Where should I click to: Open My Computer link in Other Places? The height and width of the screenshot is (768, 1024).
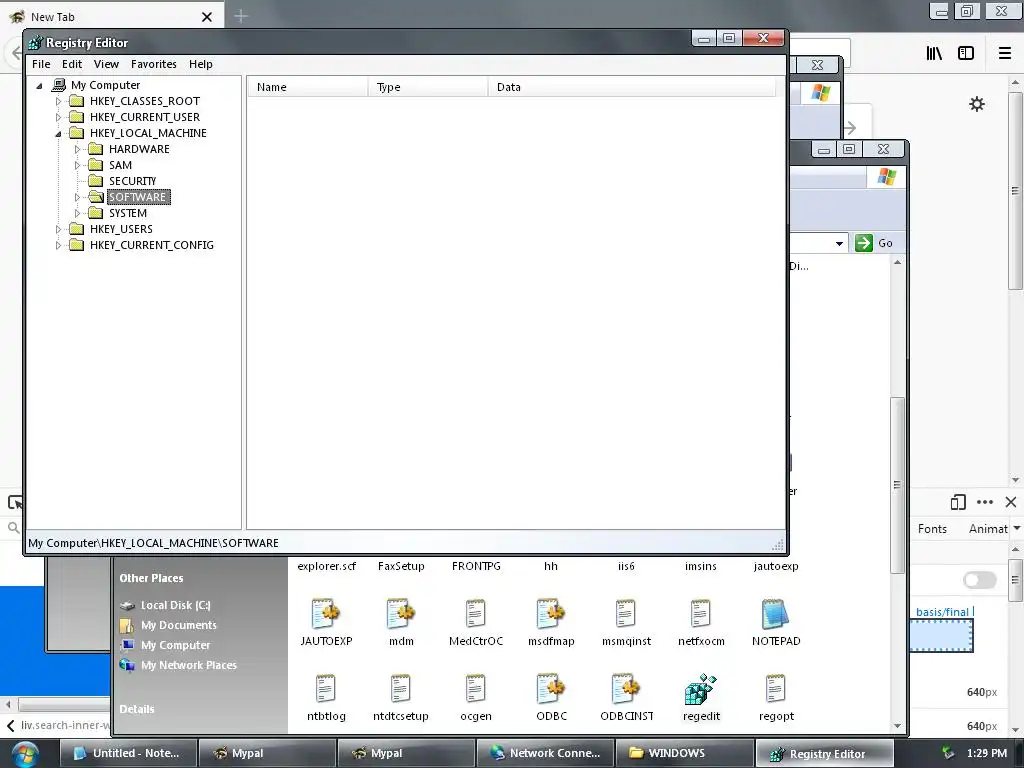(175, 645)
